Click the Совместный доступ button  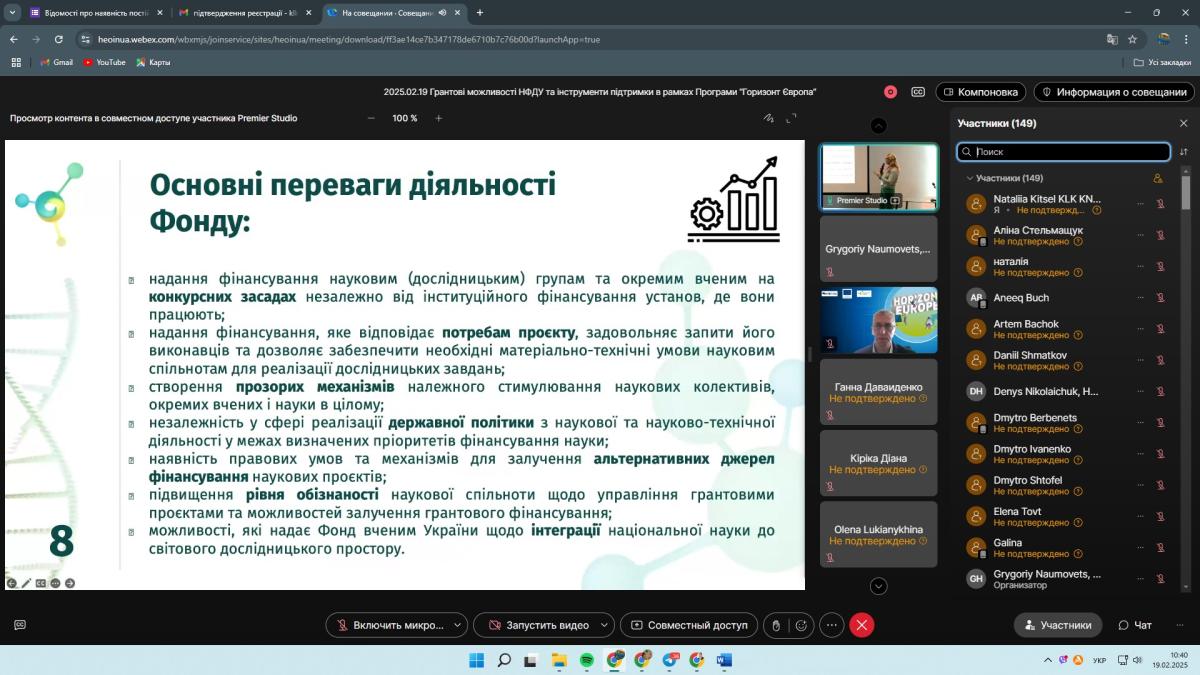click(x=688, y=625)
